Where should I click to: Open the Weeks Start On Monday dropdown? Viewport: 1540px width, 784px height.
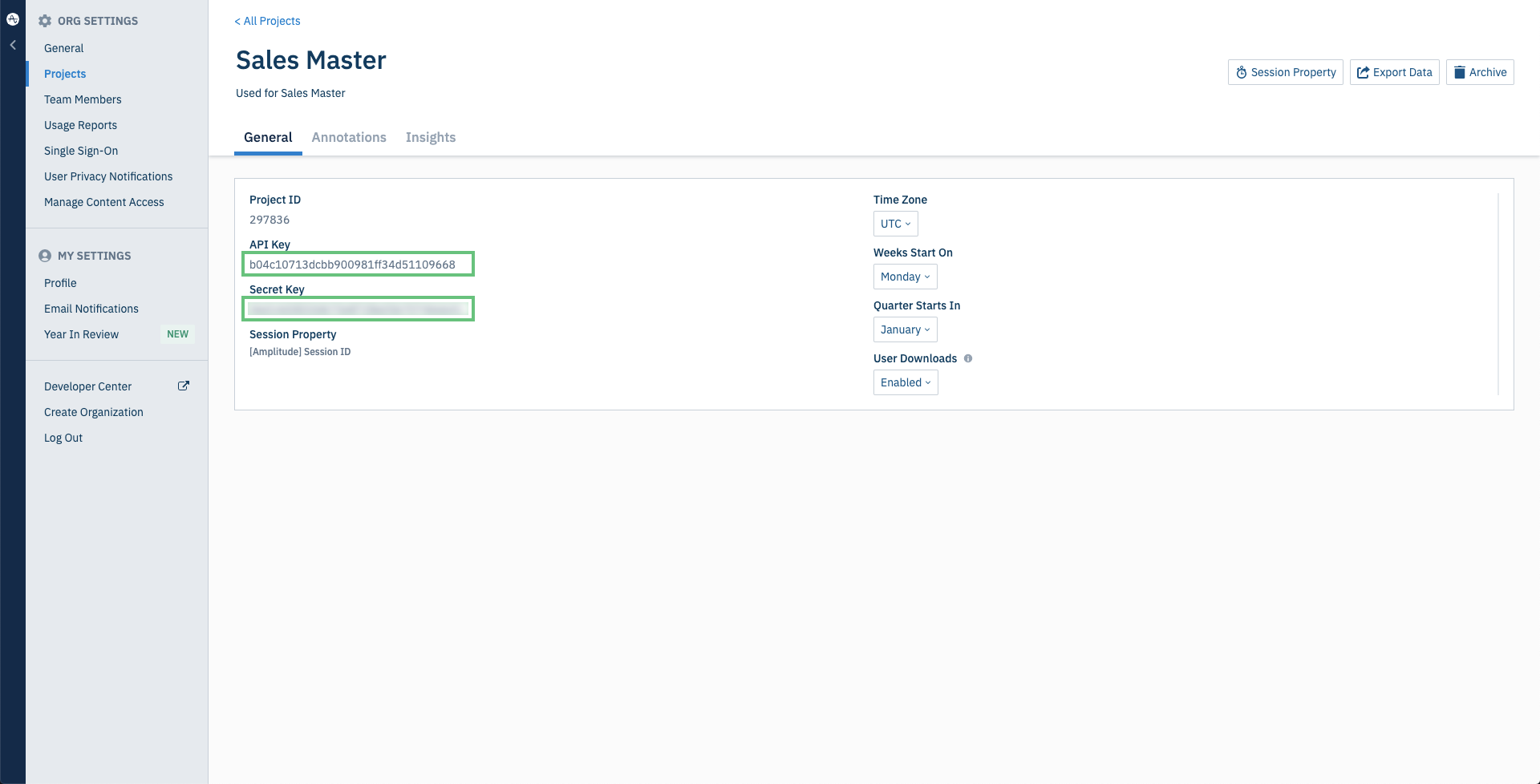(905, 277)
